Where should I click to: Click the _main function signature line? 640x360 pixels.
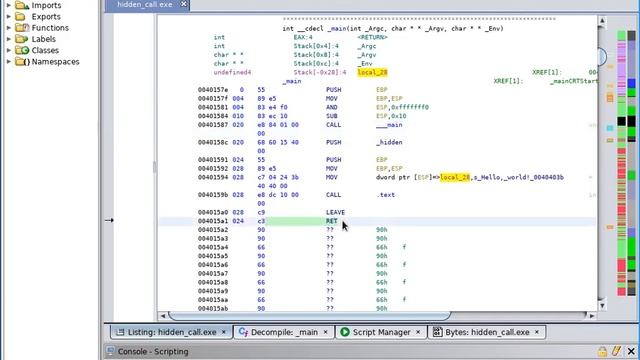coord(393,29)
